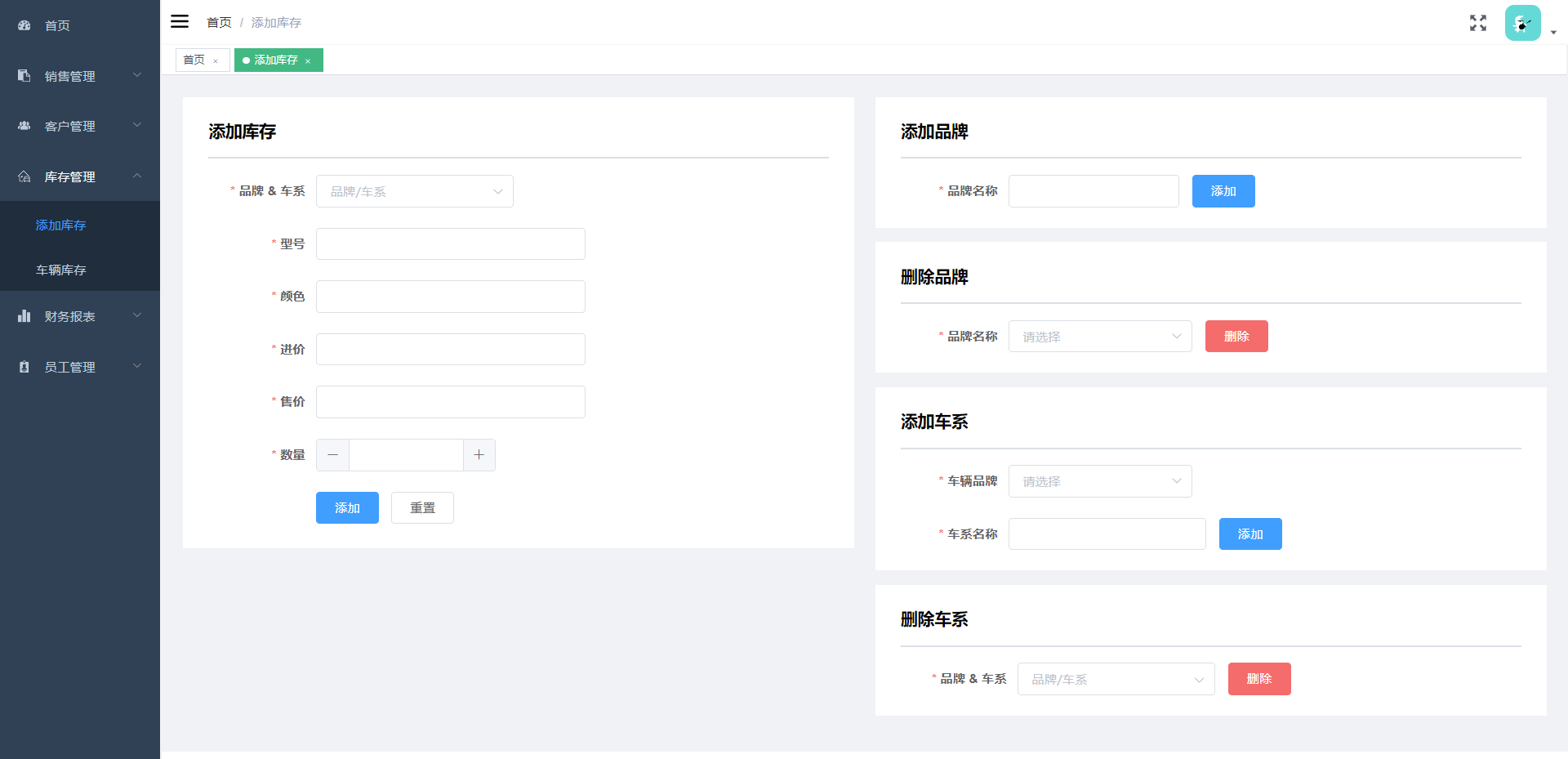1568x759 pixels.
Task: Go to 首页 in the sidebar
Action: [x=80, y=25]
